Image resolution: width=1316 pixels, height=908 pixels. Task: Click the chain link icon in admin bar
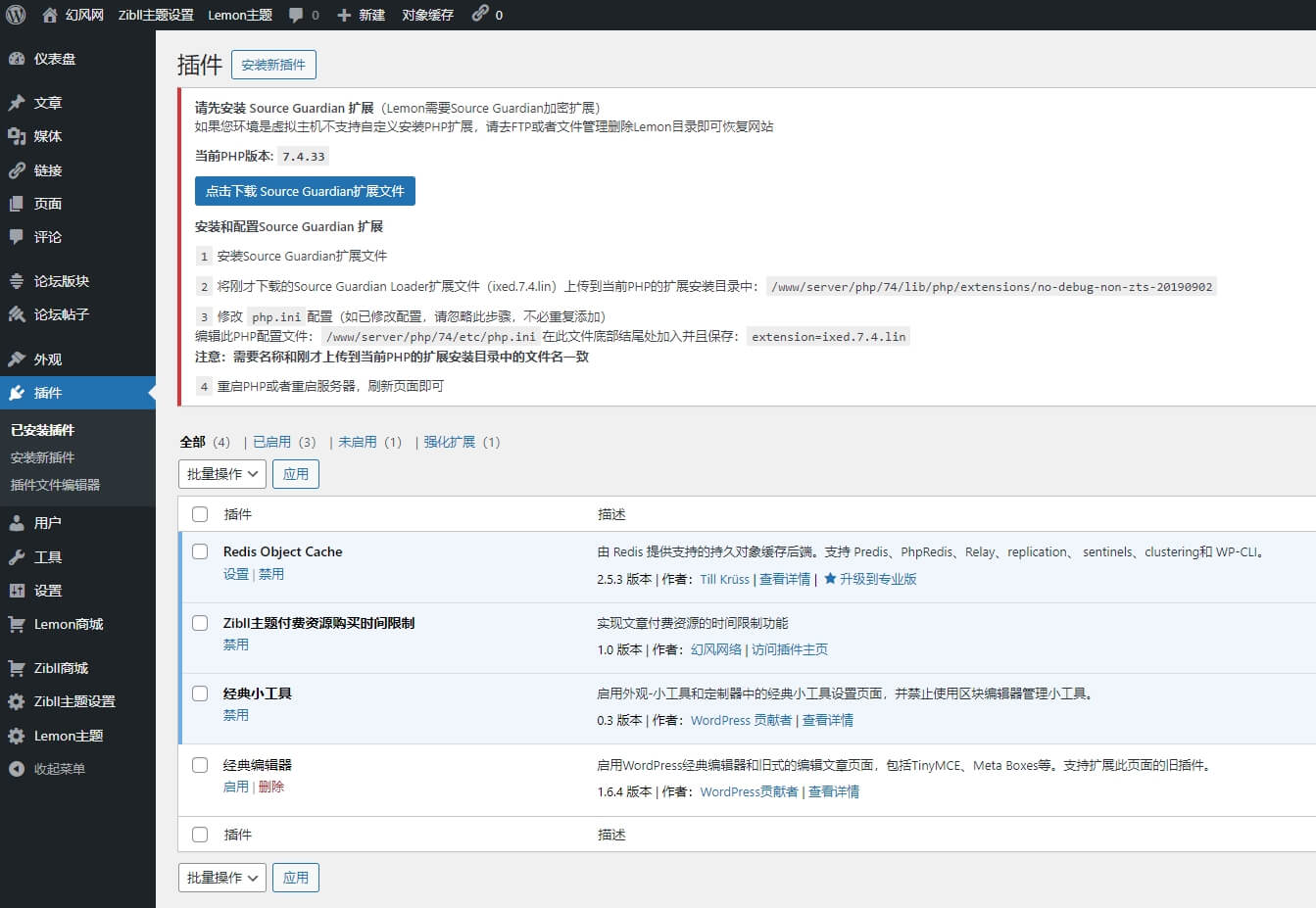[x=479, y=14]
